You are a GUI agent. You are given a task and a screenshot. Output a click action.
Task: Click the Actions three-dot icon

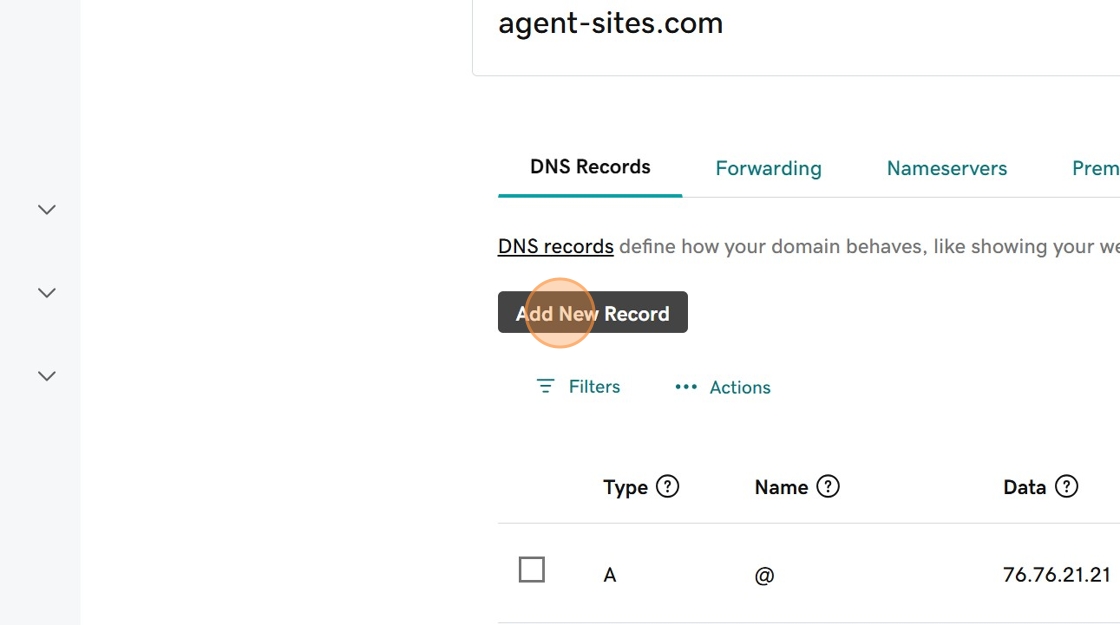(x=685, y=387)
